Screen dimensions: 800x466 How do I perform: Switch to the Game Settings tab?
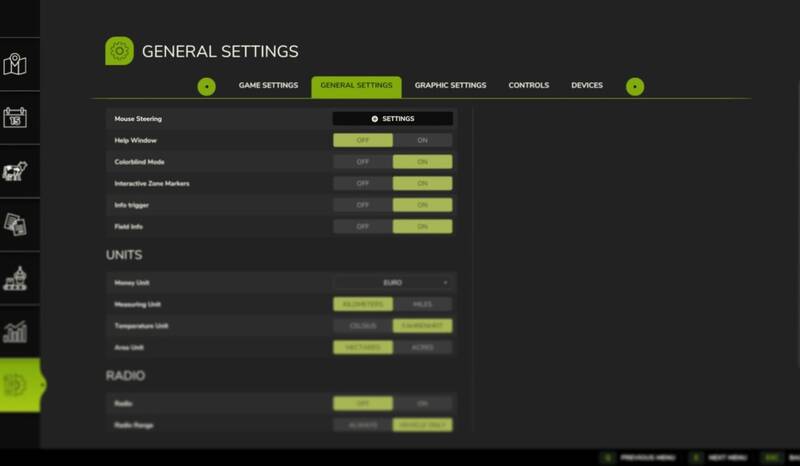tap(268, 86)
